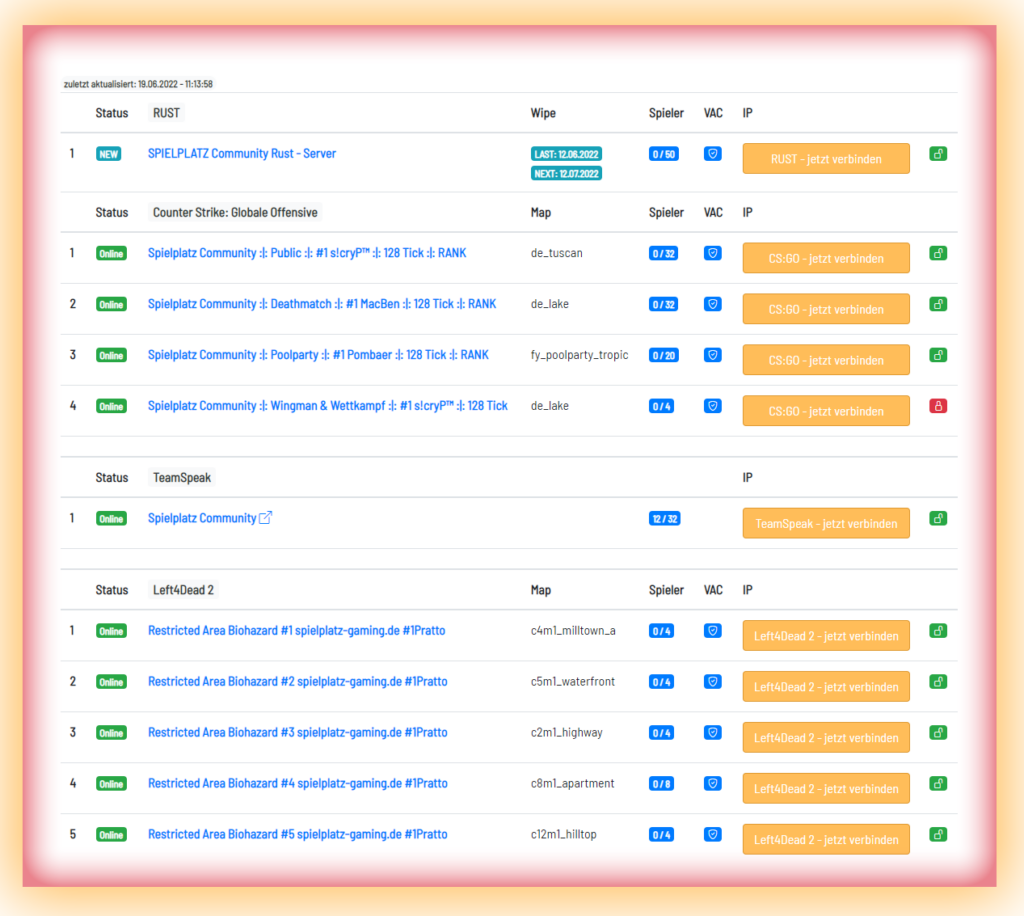
Task: Click green unlock icon for Biohazard #5 server
Action: (938, 834)
